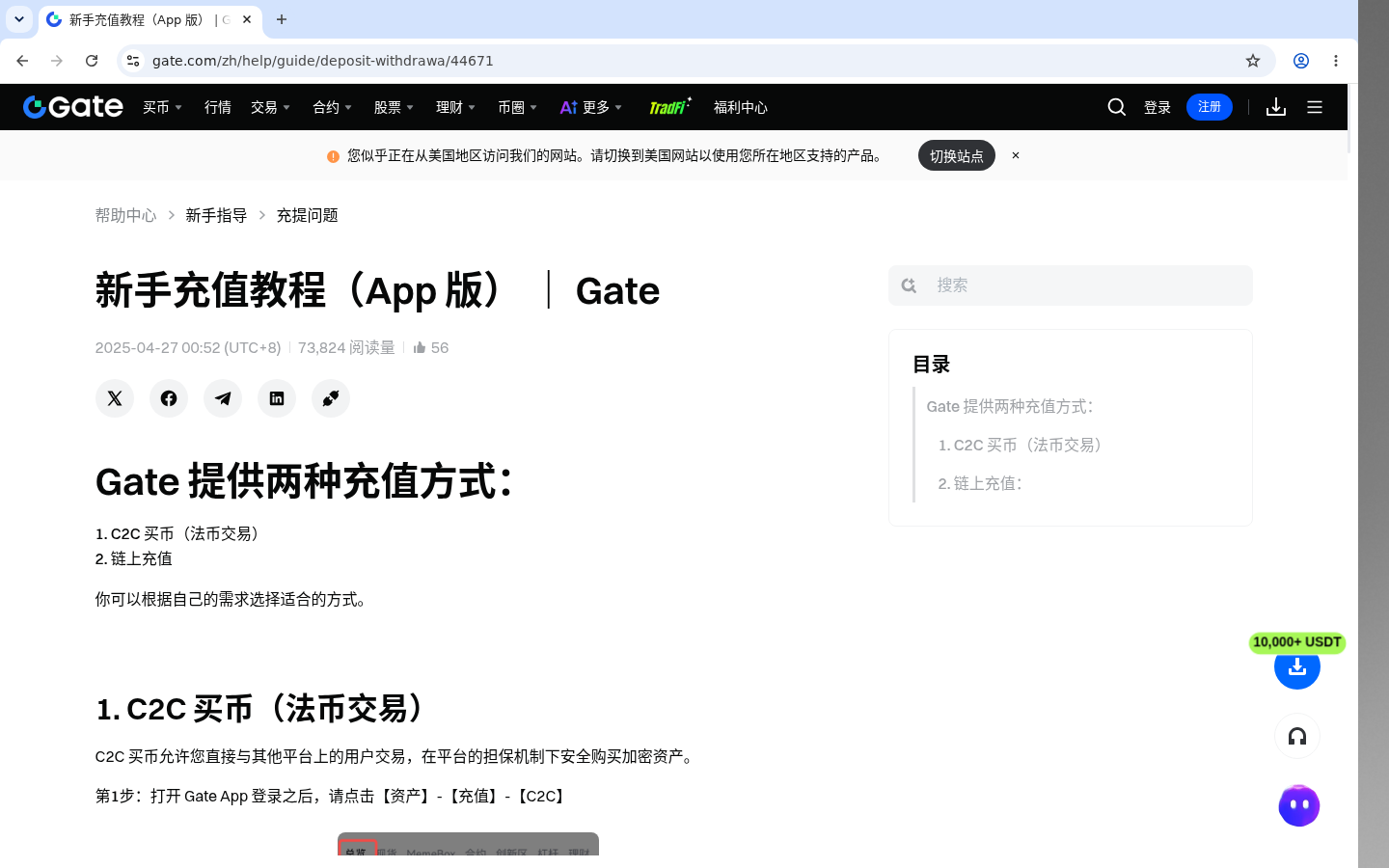This screenshot has width=1389, height=868.
Task: Expand the 币圈 dropdown menu
Action: (518, 107)
